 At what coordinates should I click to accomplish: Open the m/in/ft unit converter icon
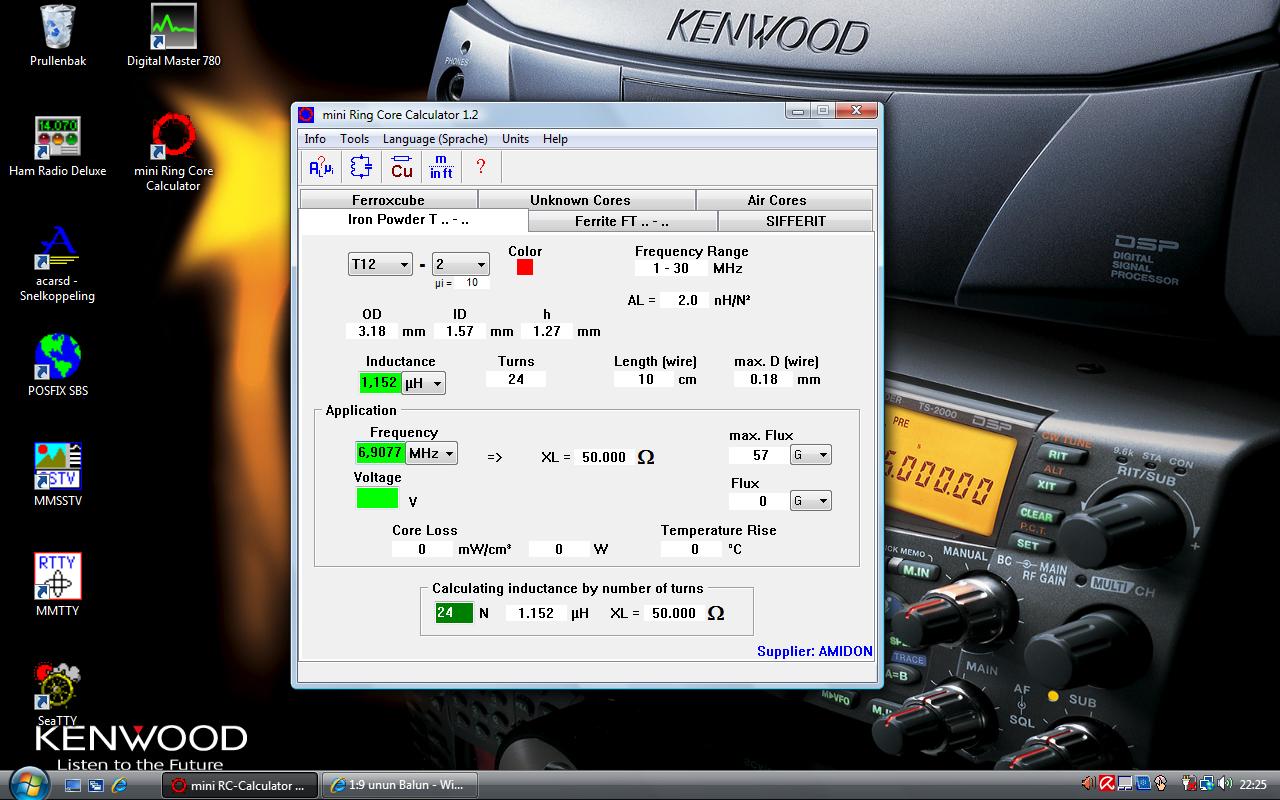441,167
